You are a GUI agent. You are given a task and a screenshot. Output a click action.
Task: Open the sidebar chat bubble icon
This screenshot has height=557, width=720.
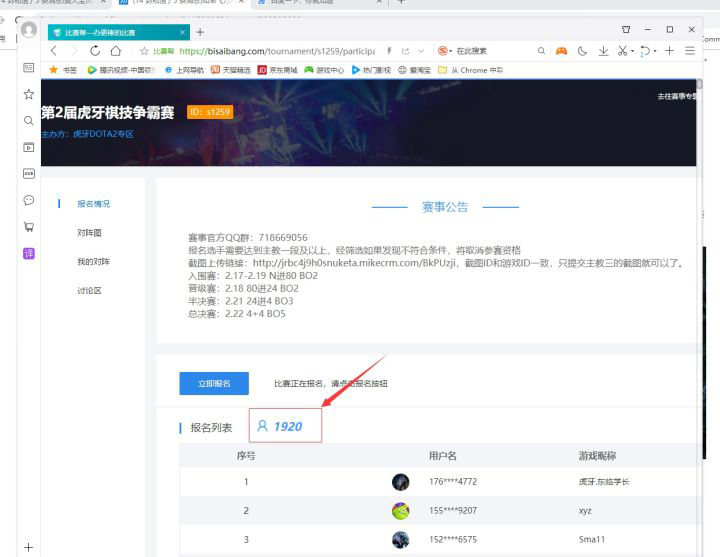click(x=28, y=200)
